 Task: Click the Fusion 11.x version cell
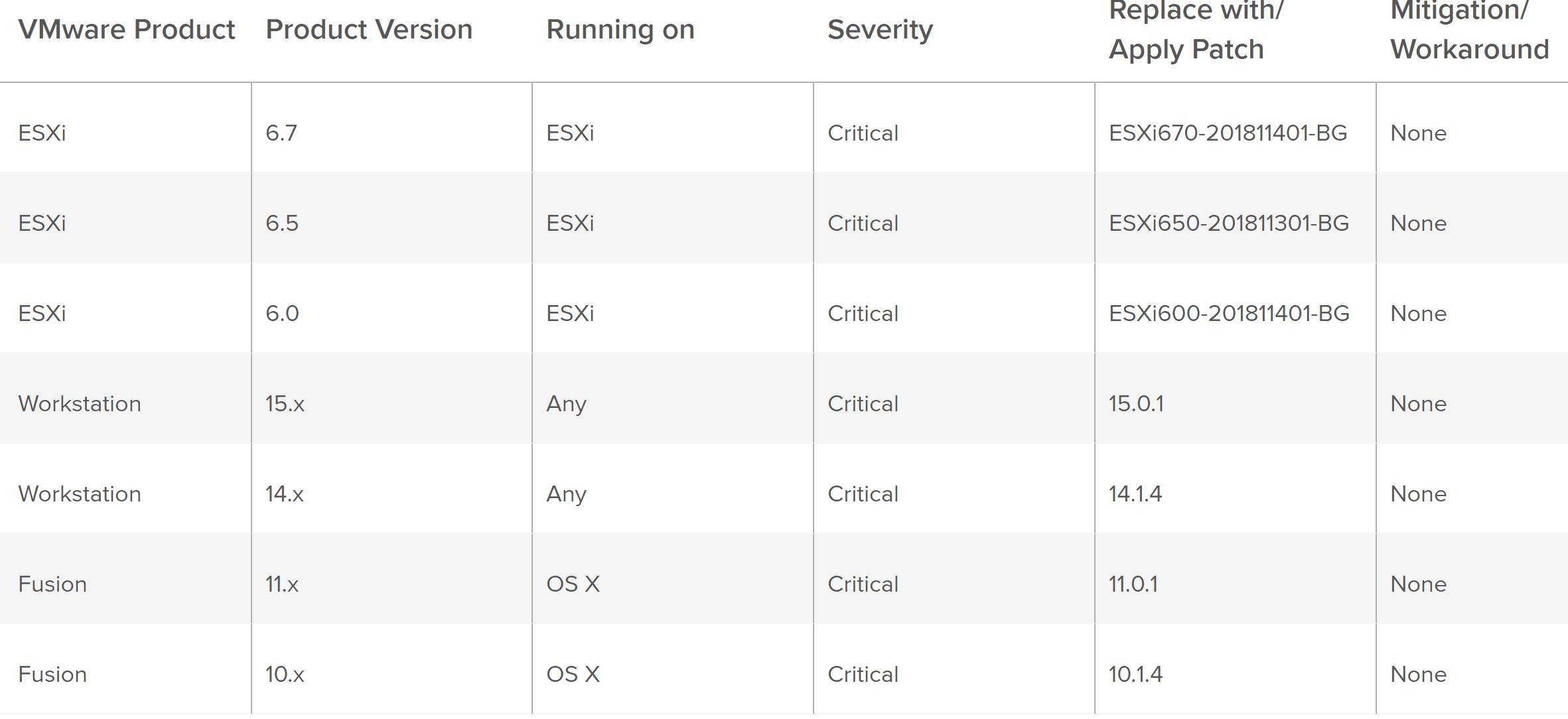[282, 584]
